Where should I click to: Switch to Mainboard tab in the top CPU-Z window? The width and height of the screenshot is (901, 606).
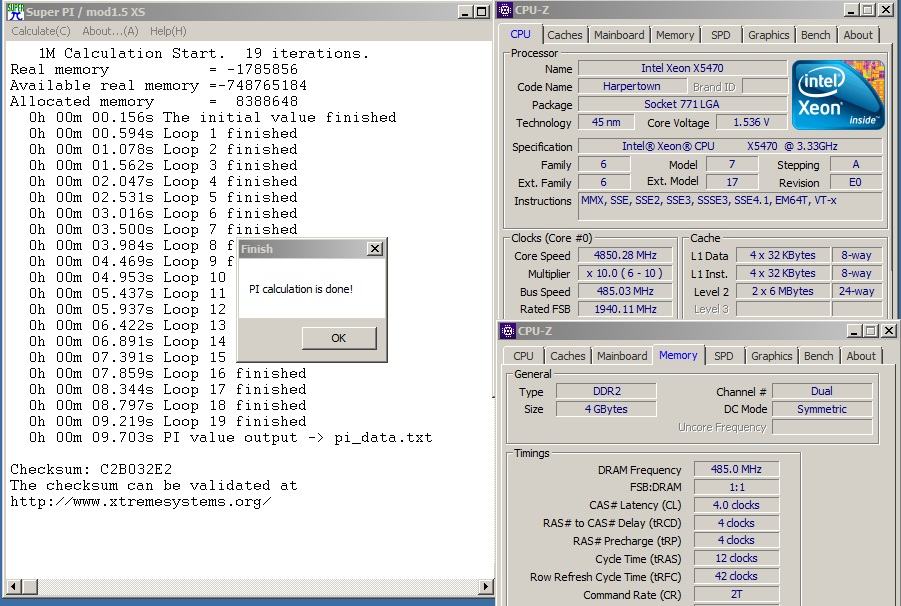pos(619,35)
